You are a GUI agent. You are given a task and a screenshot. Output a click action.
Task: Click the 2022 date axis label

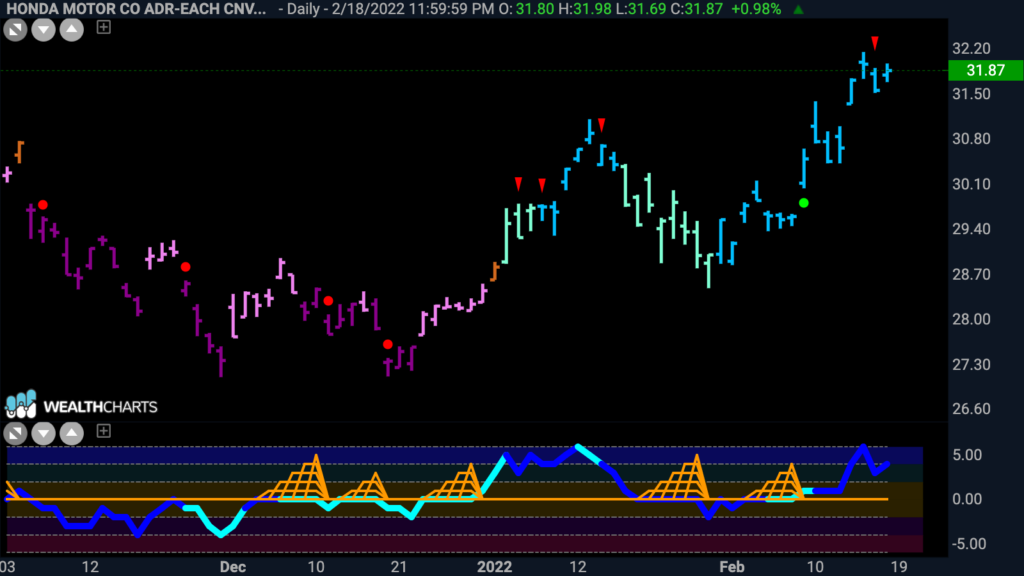494,567
